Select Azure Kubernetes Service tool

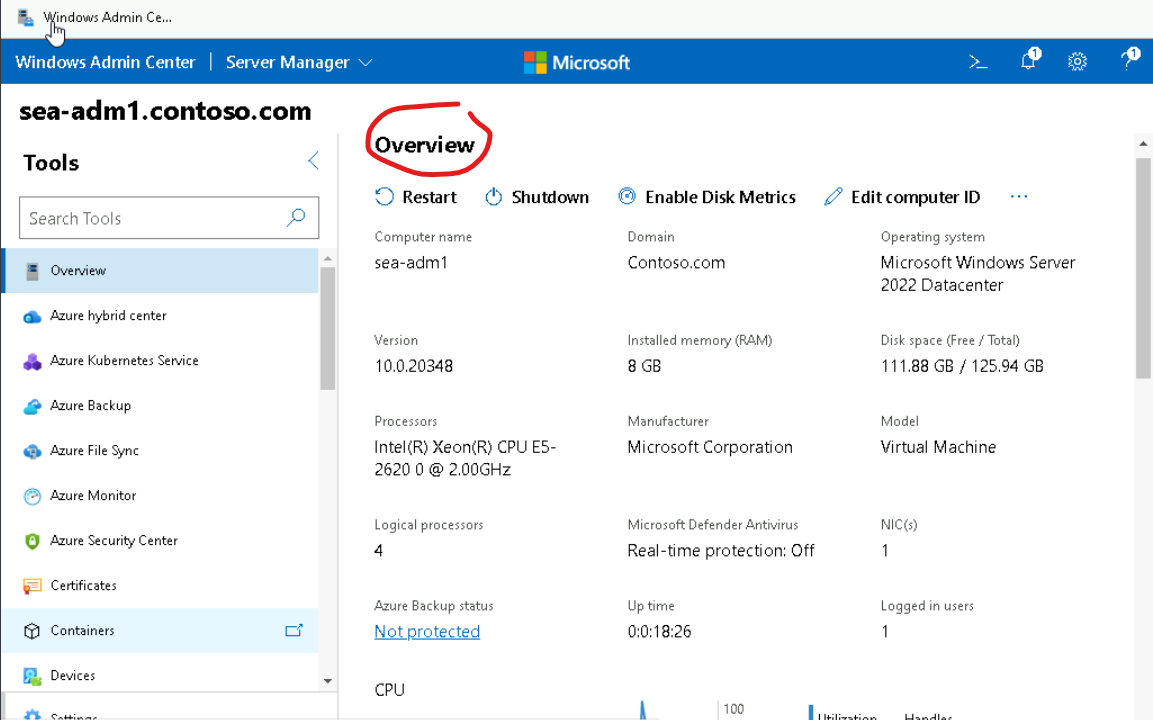coord(160,360)
